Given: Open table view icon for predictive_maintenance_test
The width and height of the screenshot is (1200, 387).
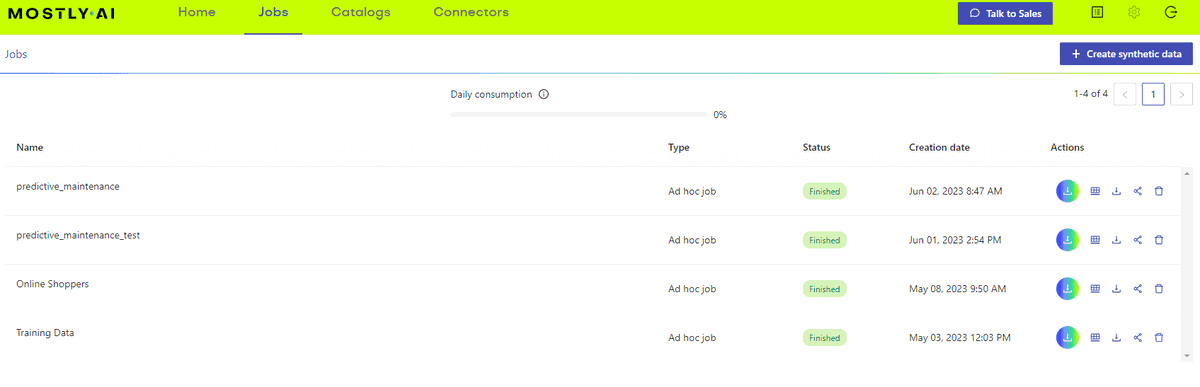Looking at the screenshot, I should [1095, 240].
